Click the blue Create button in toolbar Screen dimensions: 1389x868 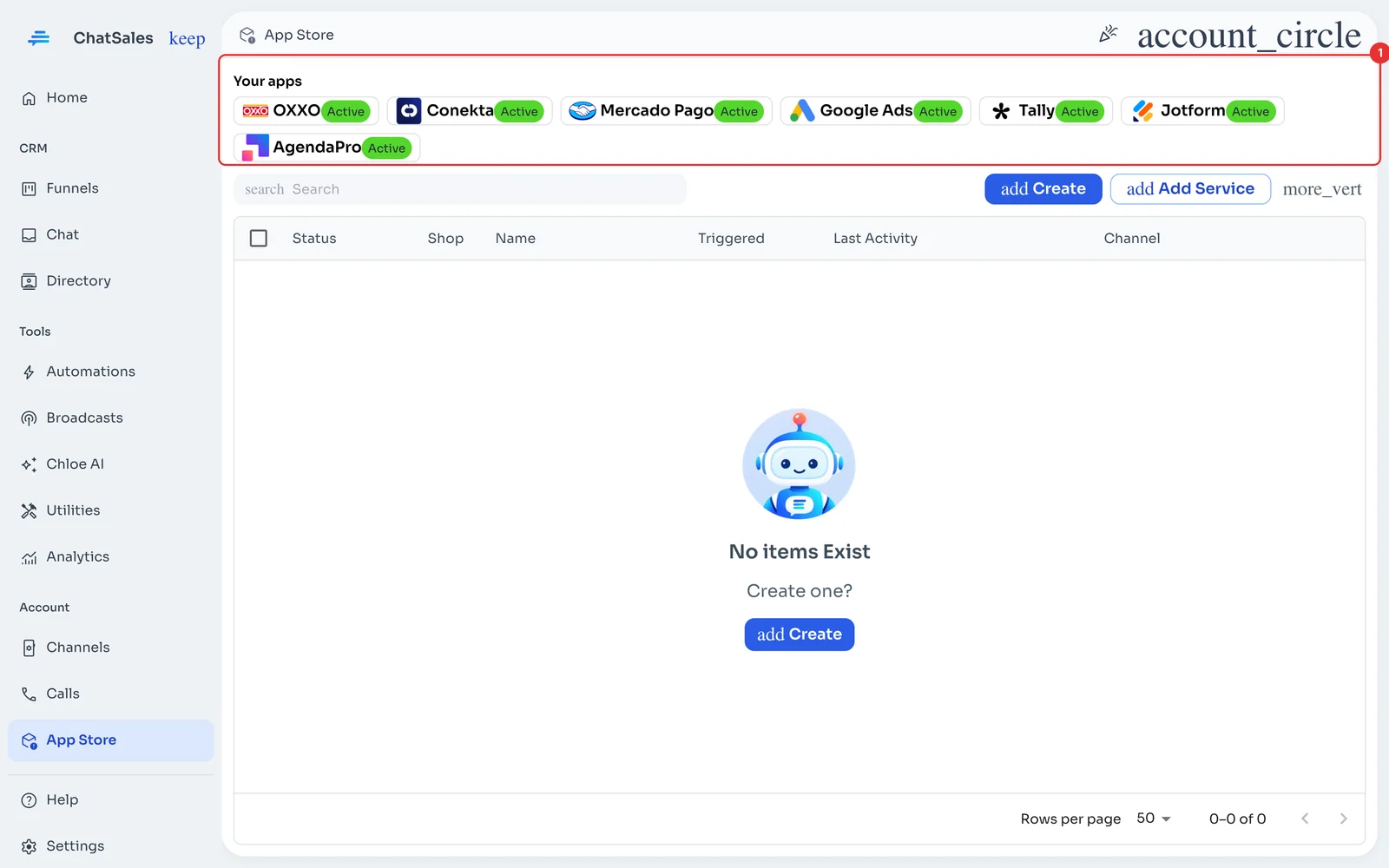(1043, 189)
